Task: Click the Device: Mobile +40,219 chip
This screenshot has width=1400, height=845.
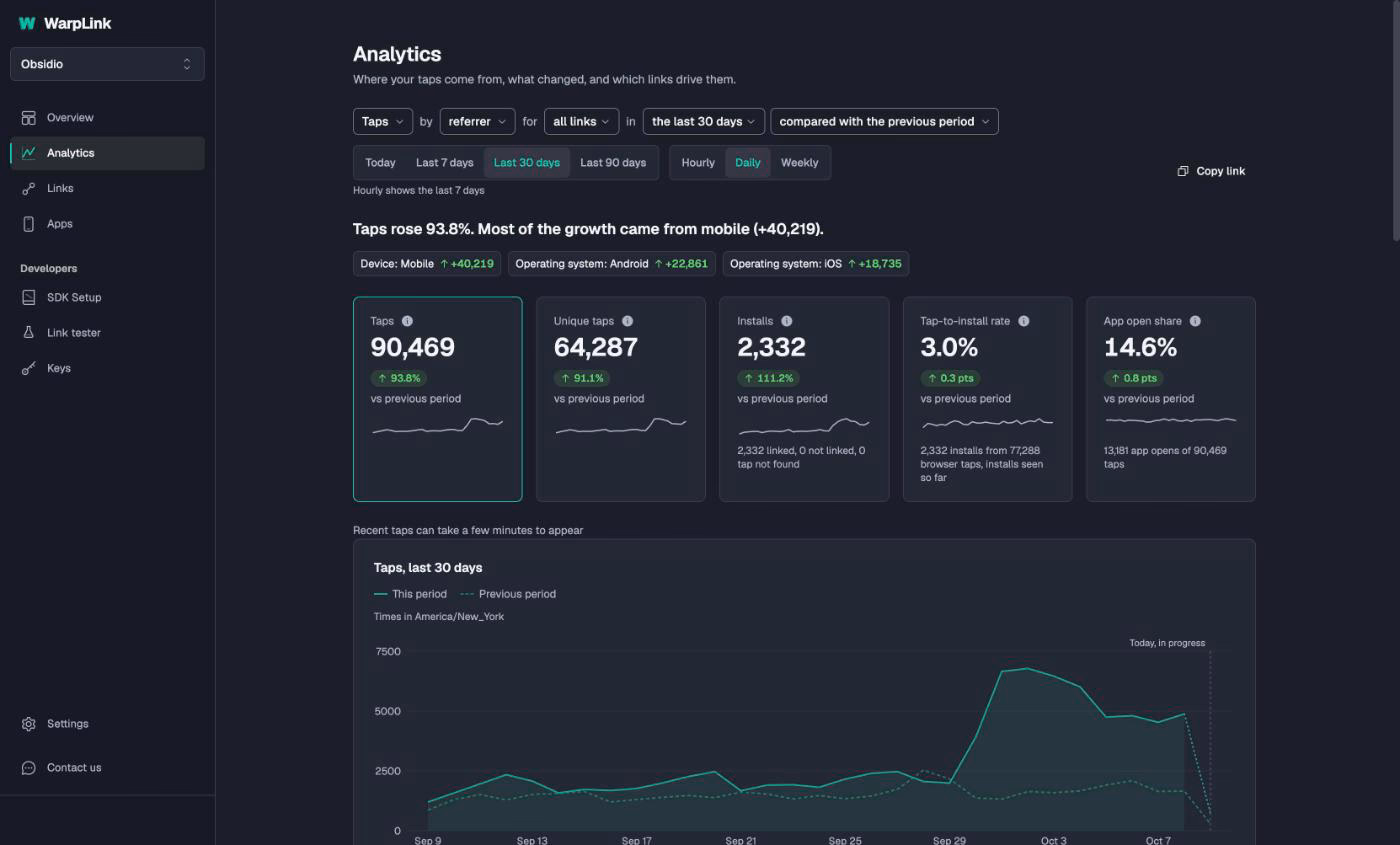Action: 427,264
